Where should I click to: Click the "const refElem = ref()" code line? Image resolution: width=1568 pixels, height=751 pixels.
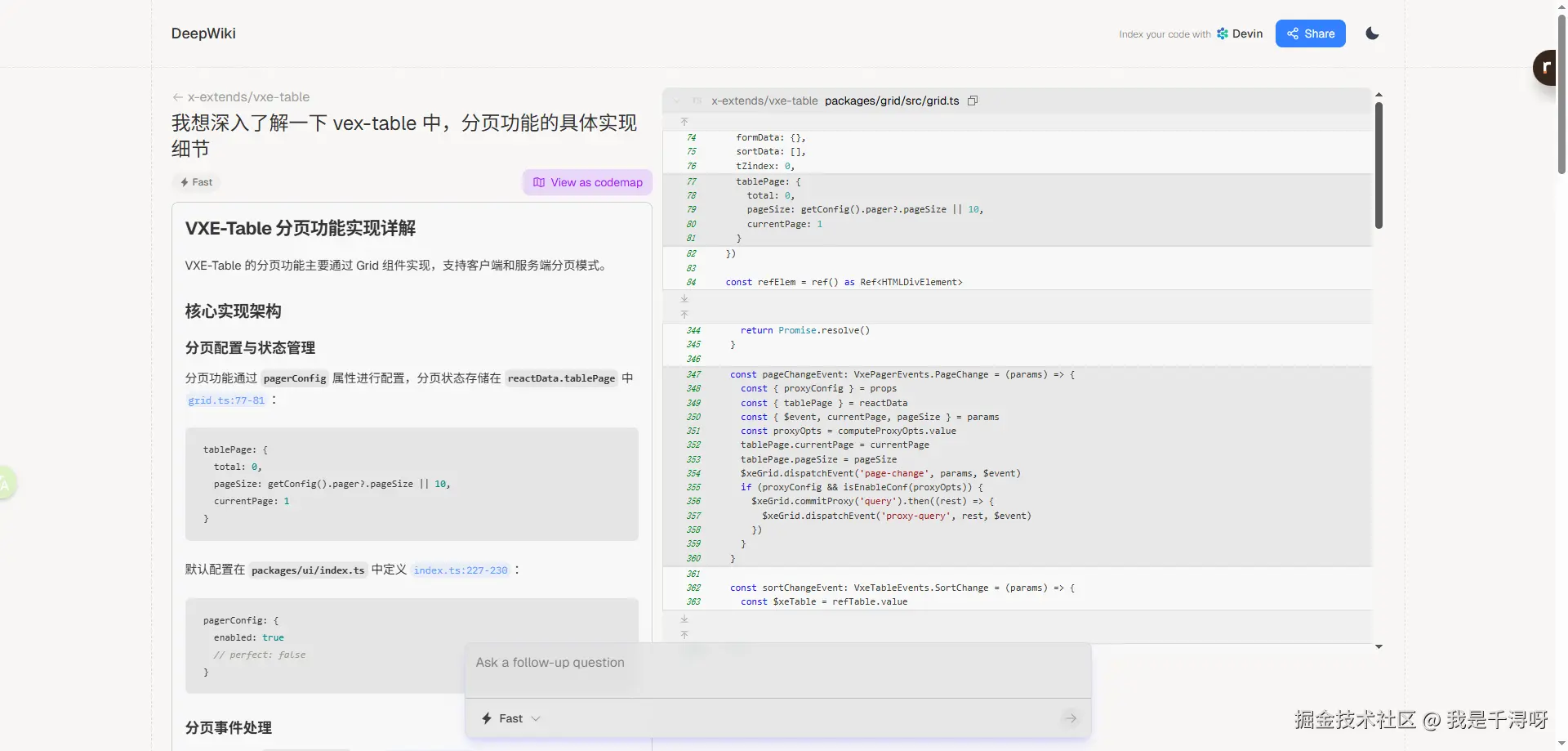point(844,282)
